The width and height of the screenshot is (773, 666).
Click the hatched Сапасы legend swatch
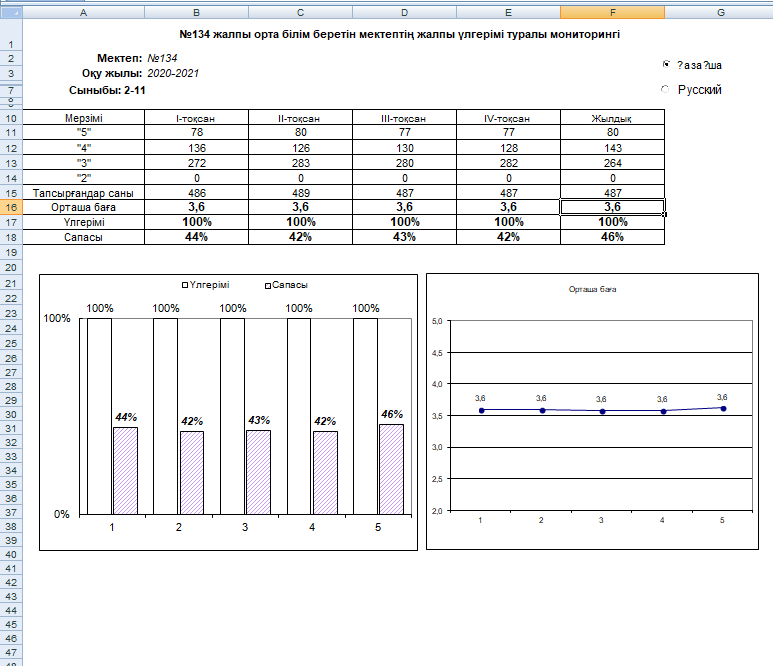point(267,285)
